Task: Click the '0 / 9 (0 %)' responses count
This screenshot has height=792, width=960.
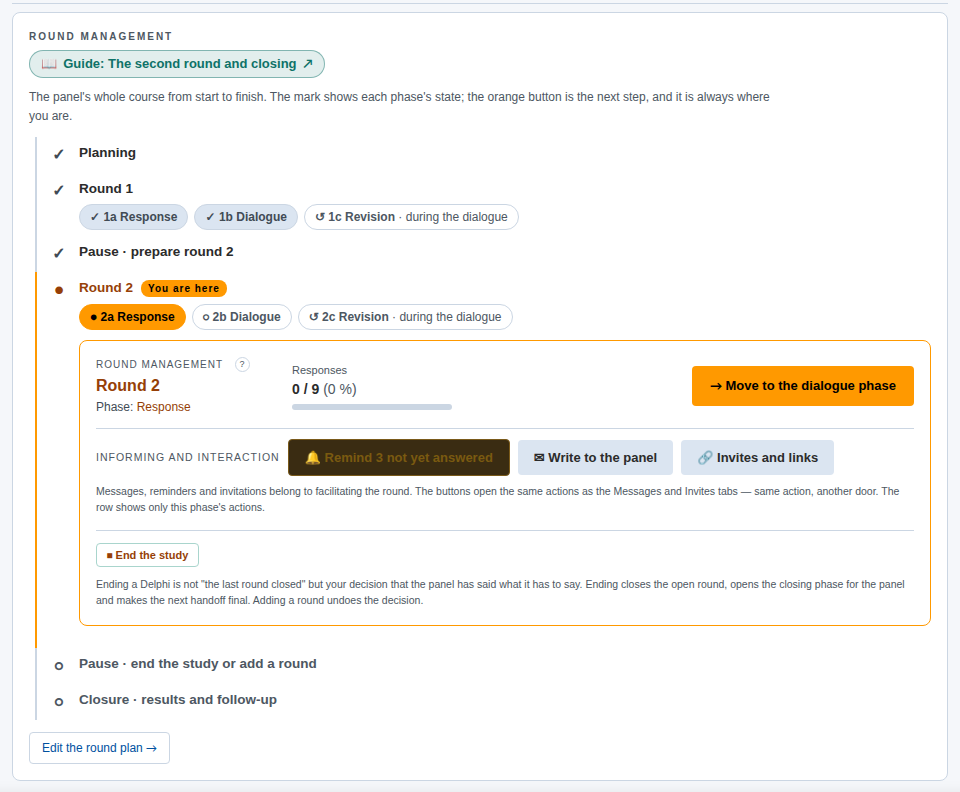Action: tap(324, 389)
